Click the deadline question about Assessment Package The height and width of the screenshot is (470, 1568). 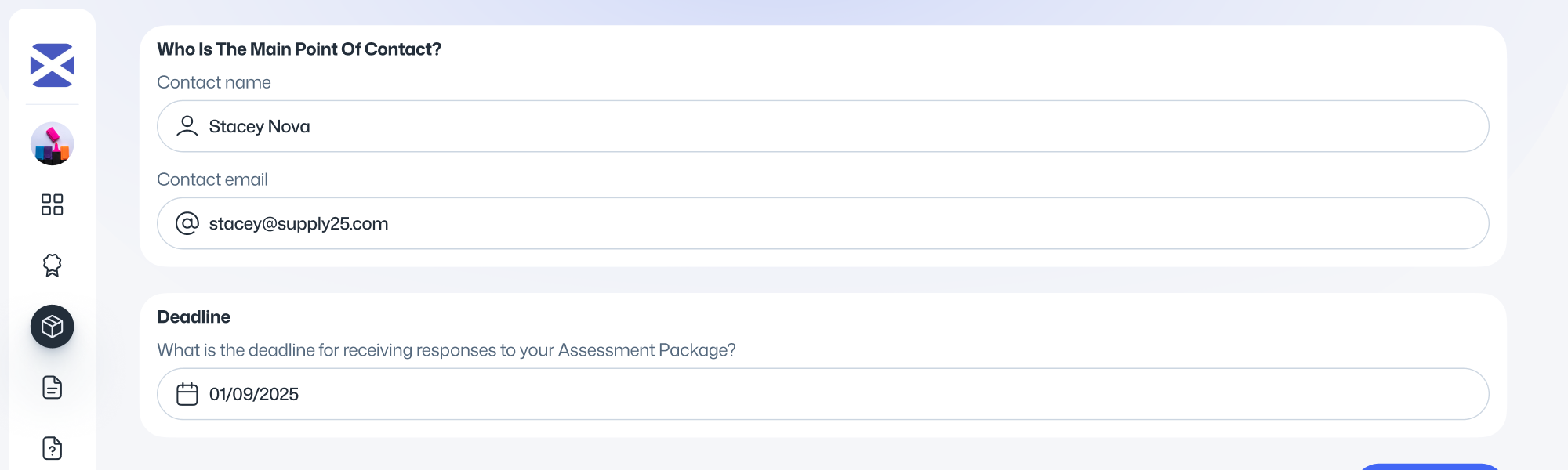pyautogui.click(x=446, y=350)
